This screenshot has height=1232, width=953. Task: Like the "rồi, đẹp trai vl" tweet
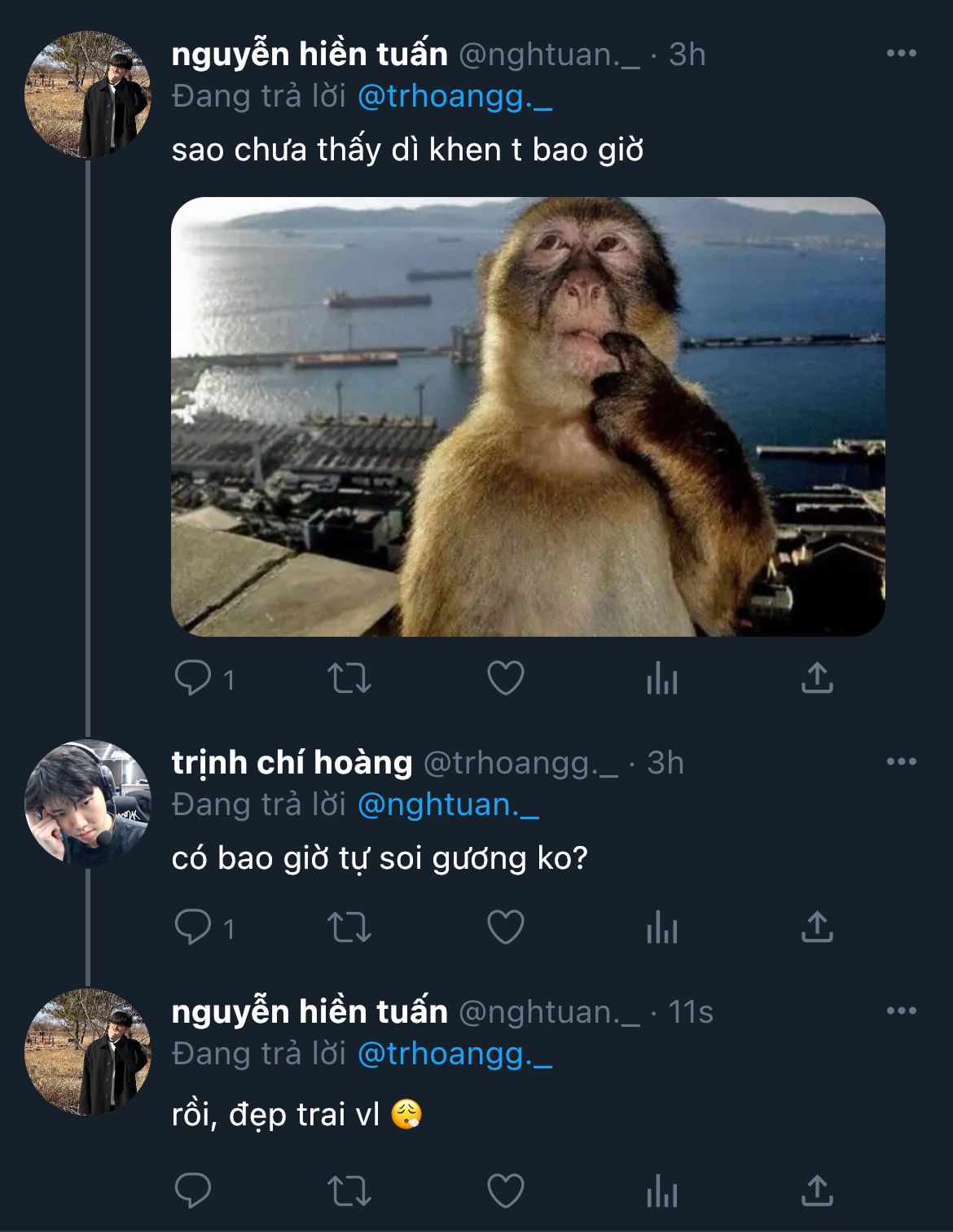505,1191
